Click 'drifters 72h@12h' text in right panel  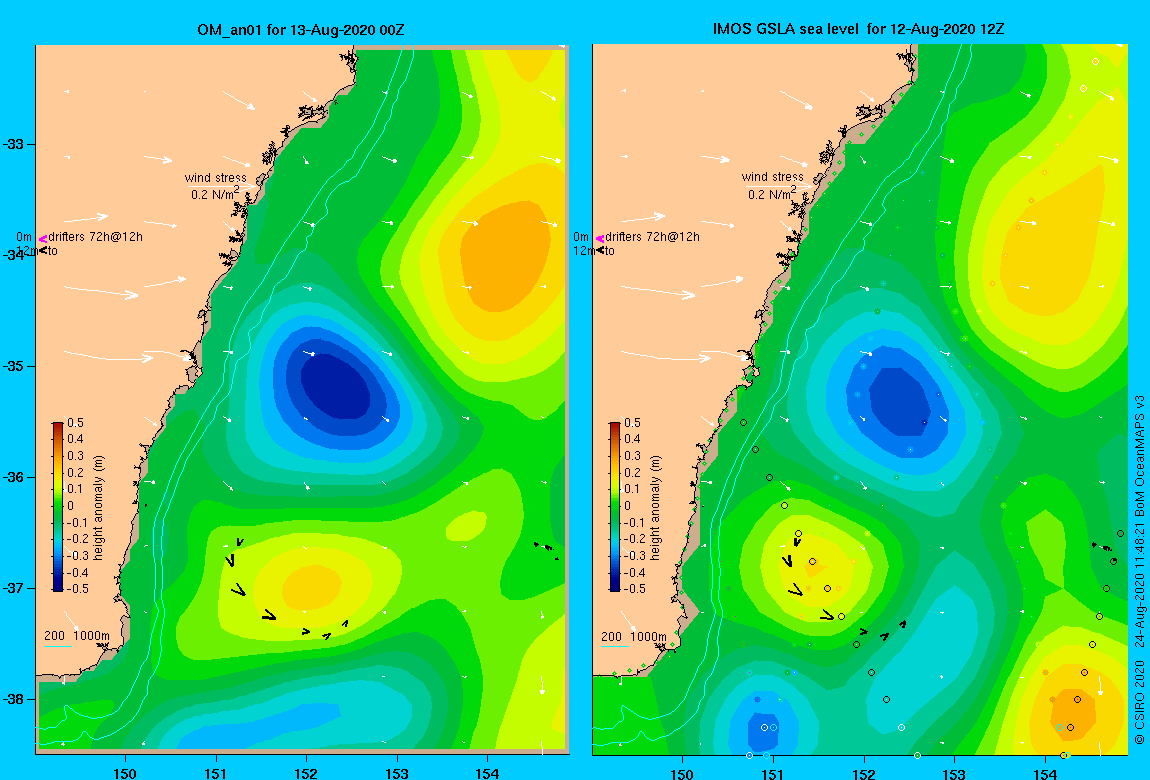(652, 237)
